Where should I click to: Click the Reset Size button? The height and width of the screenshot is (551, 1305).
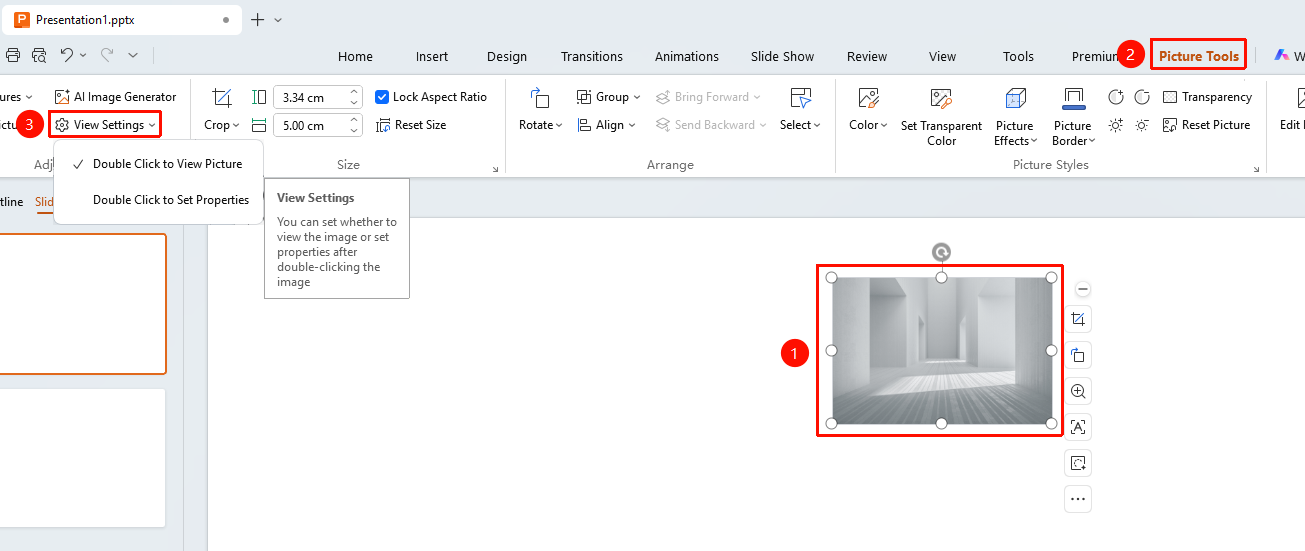pyautogui.click(x=411, y=125)
